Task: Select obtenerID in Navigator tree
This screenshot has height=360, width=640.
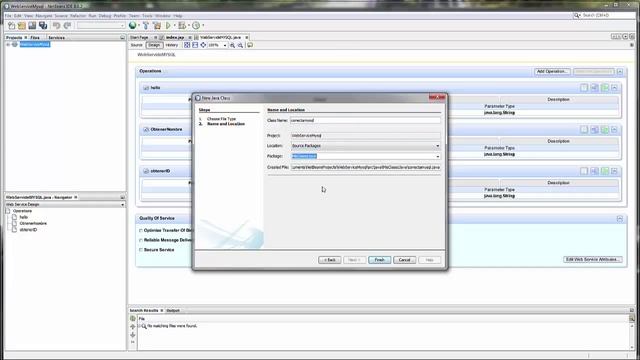Action: 28,230
